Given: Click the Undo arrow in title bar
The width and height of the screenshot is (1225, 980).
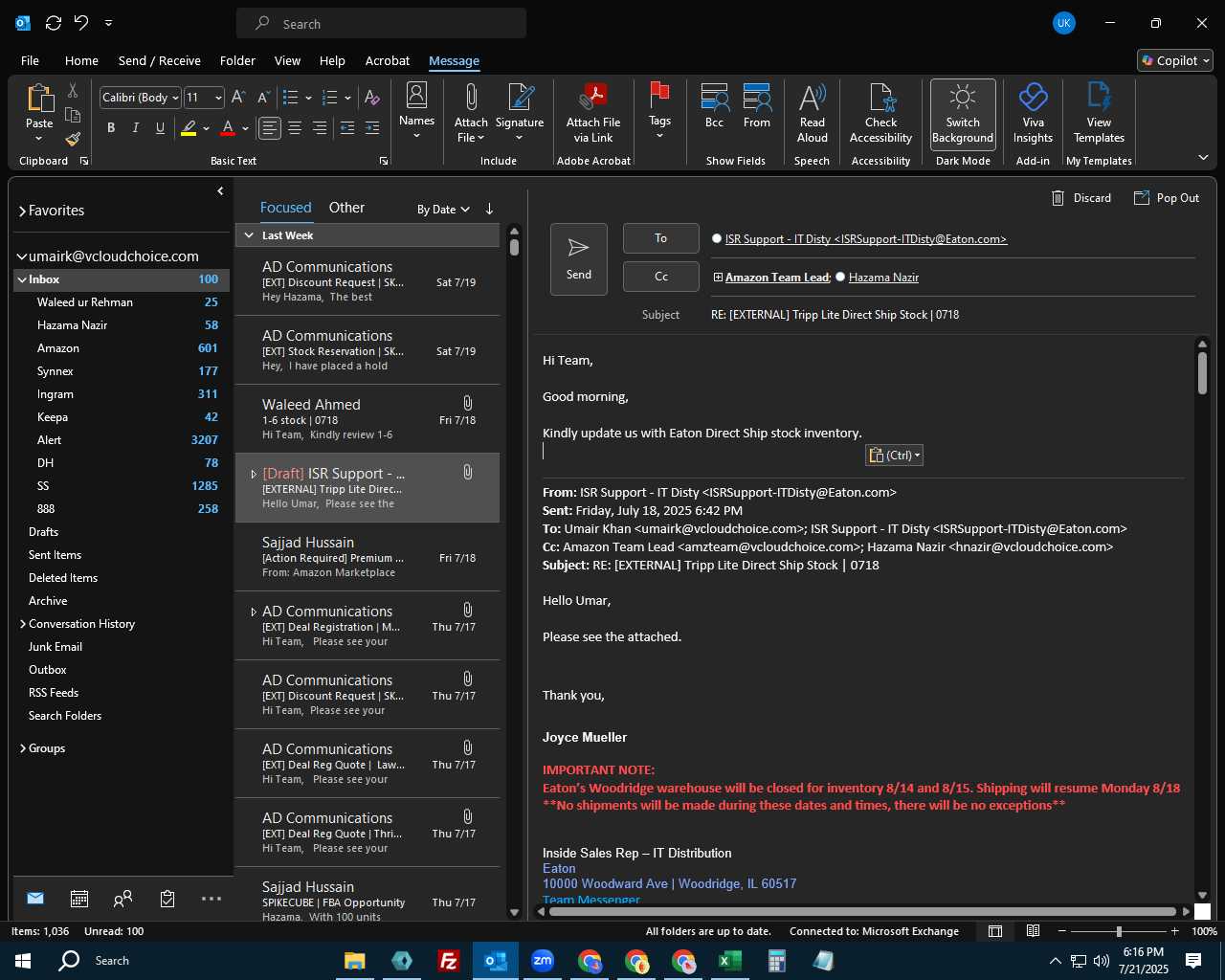Looking at the screenshot, I should 81,22.
